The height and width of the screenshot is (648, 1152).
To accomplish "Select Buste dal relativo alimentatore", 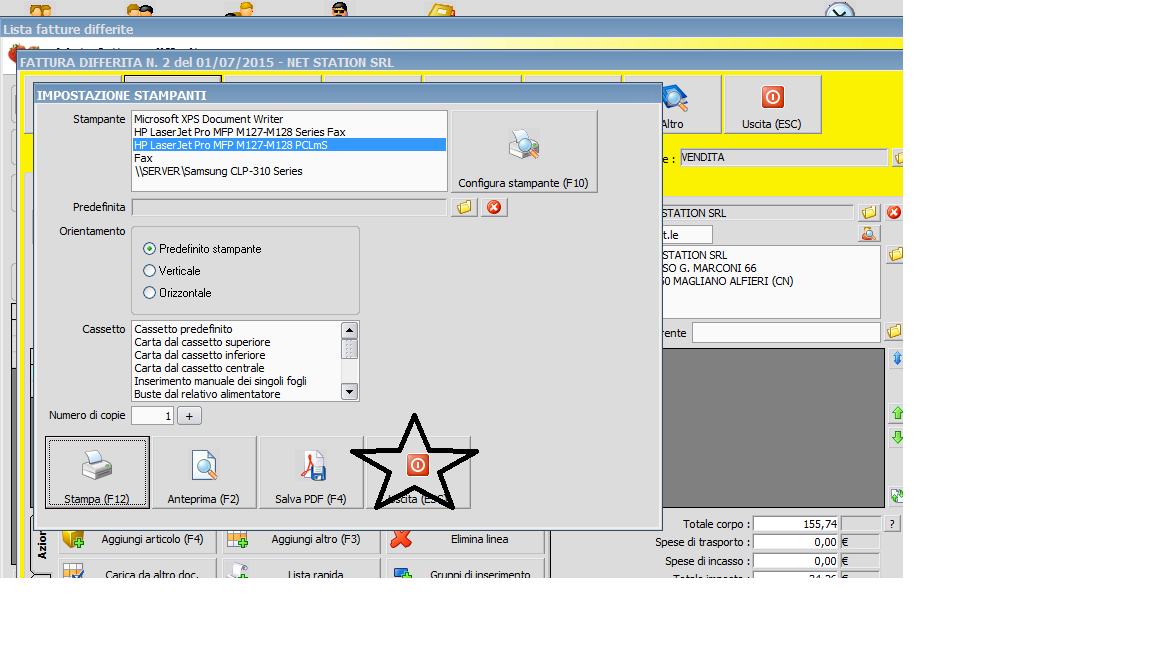I will (237, 395).
